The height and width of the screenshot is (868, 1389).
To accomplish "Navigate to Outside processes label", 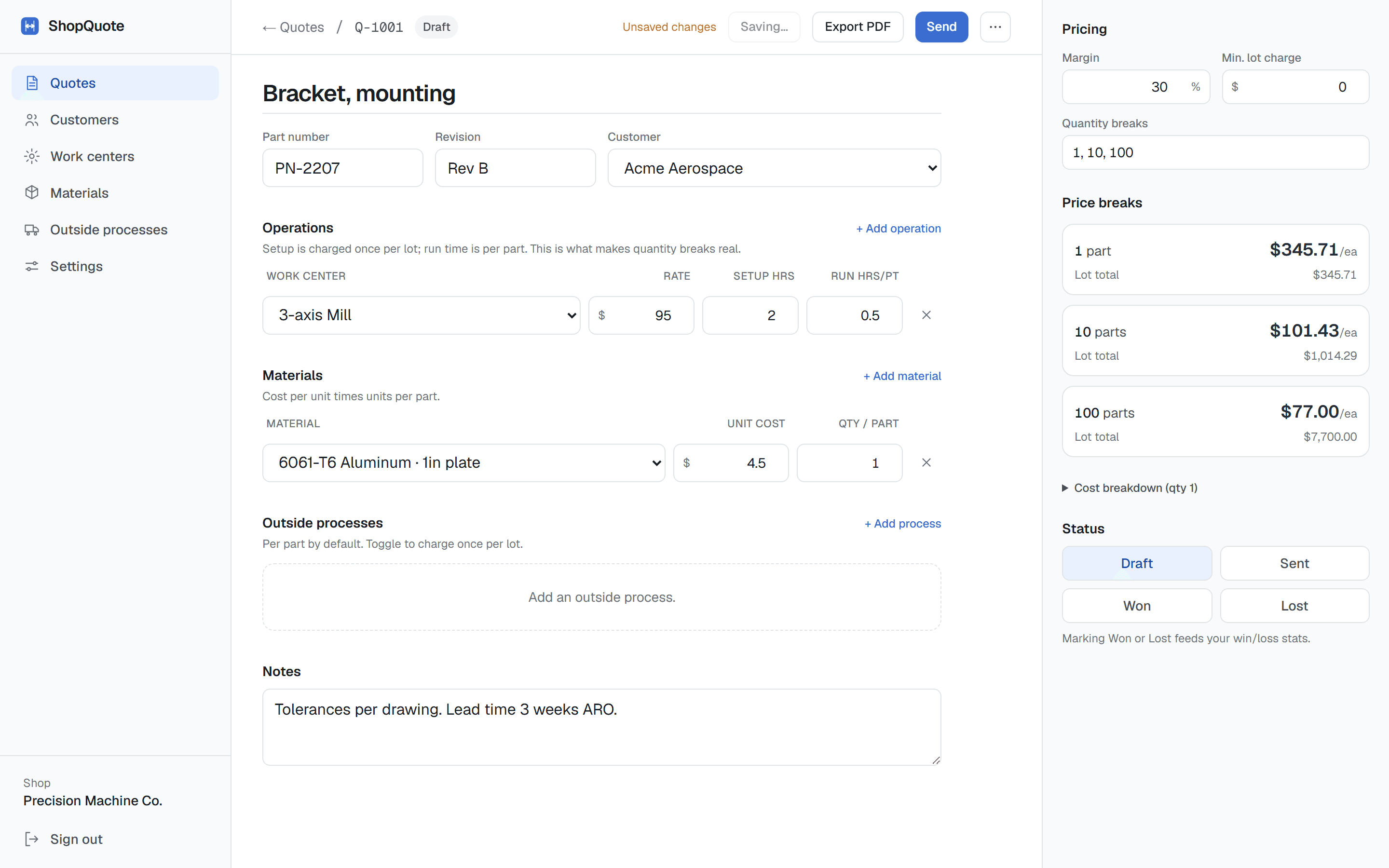I will click(109, 230).
